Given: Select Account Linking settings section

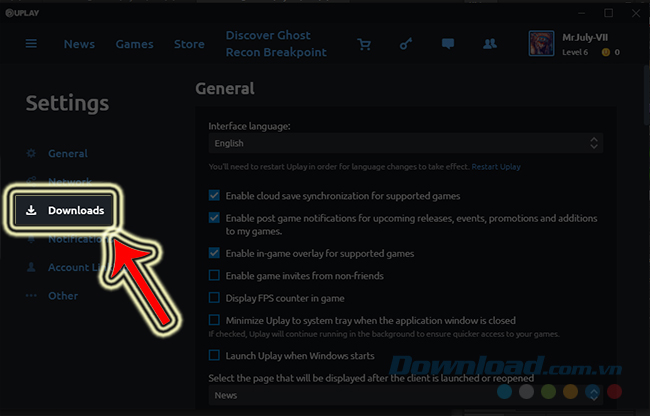Looking at the screenshot, I should [x=73, y=267].
